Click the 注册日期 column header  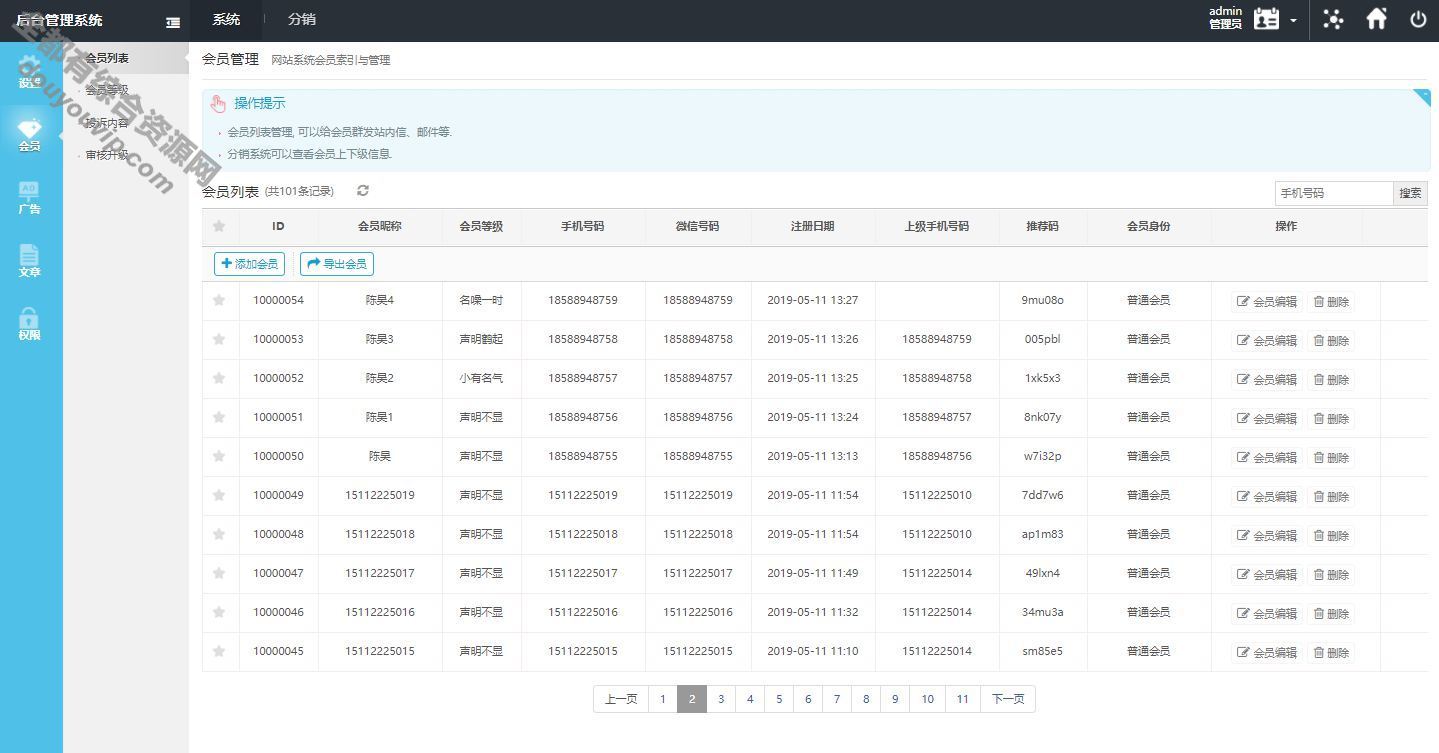[812, 227]
